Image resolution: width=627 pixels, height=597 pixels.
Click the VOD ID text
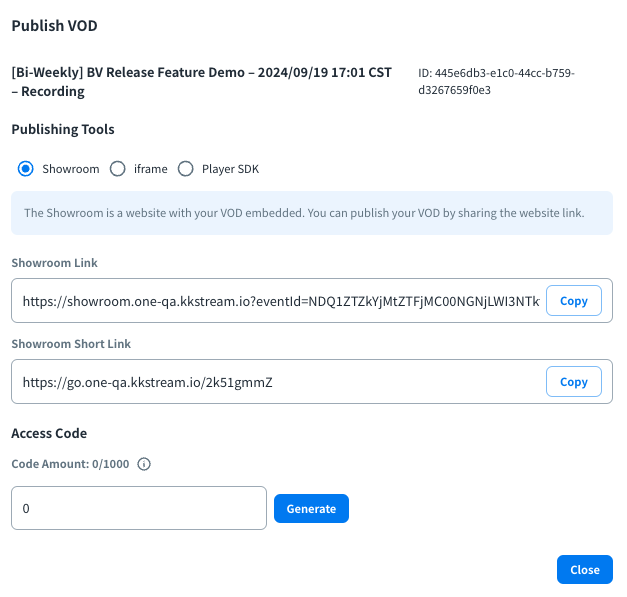coord(496,82)
